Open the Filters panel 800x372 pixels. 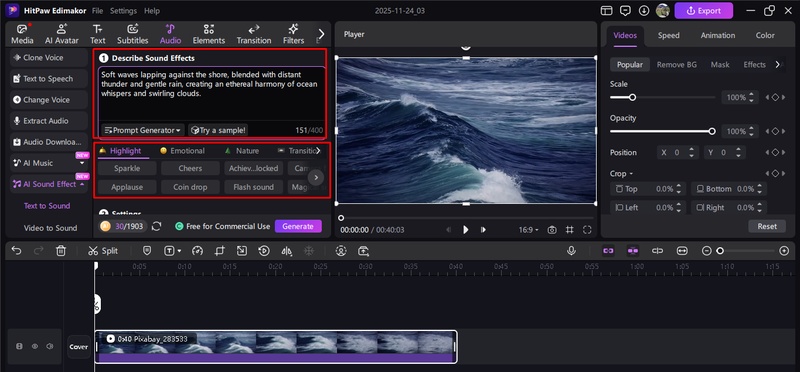pyautogui.click(x=293, y=34)
